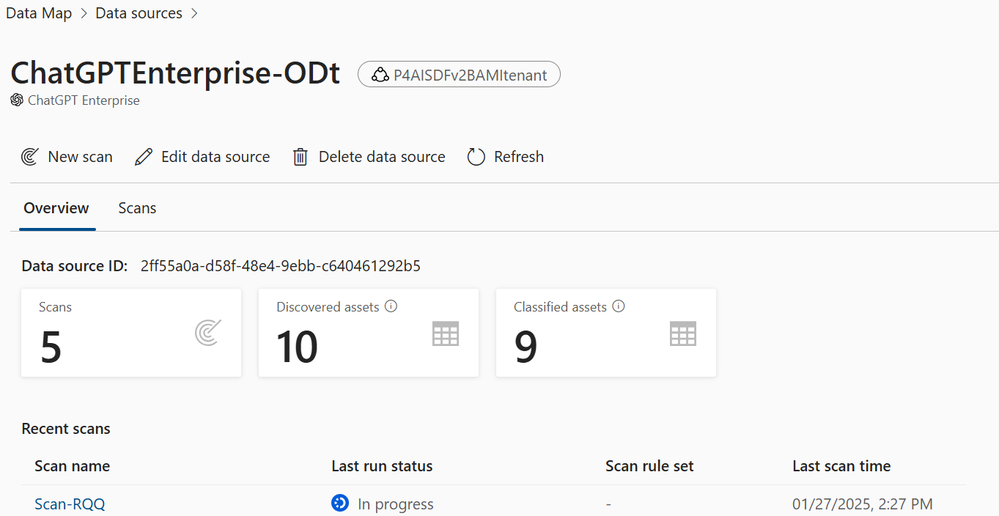Click the Discovered assets table grid icon

(x=445, y=334)
